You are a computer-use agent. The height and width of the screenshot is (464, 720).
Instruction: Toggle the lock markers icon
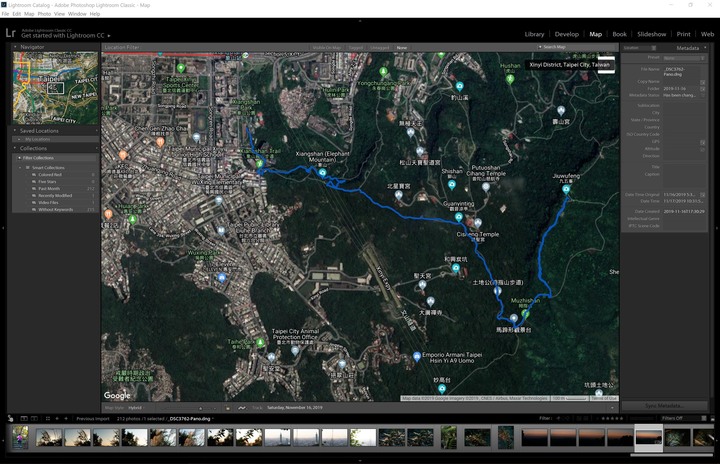click(227, 407)
